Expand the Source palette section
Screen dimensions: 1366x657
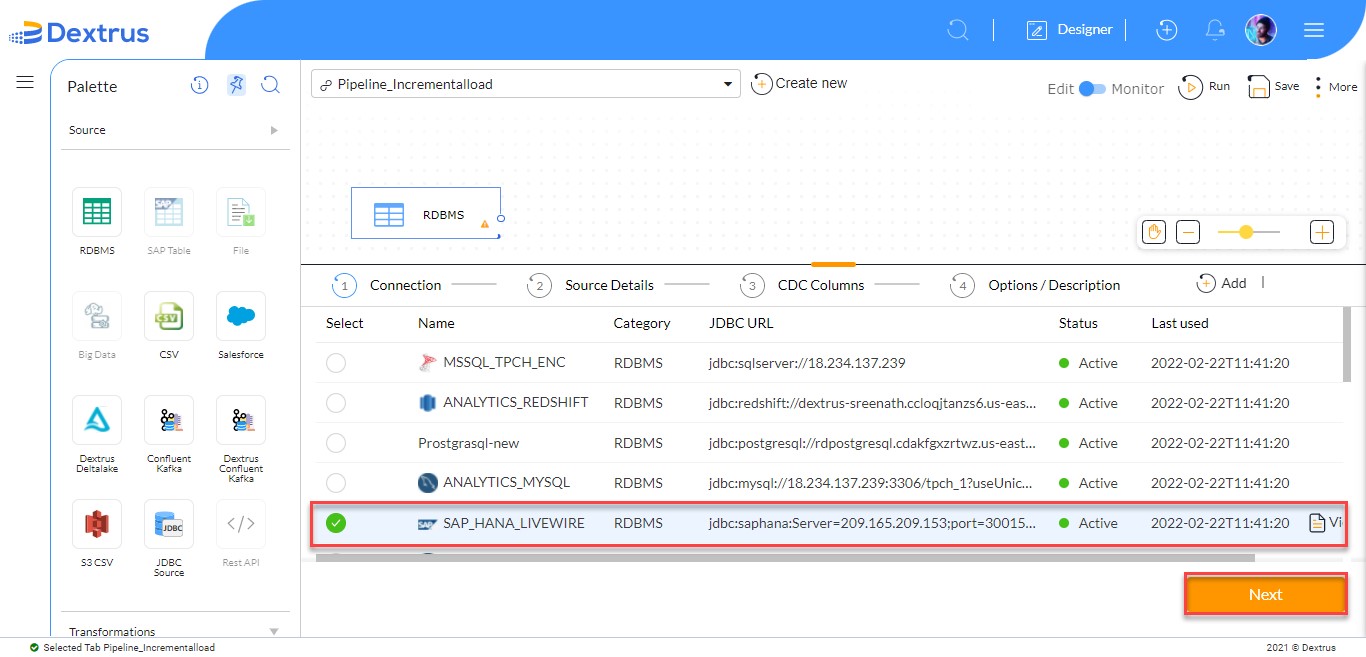coord(175,130)
